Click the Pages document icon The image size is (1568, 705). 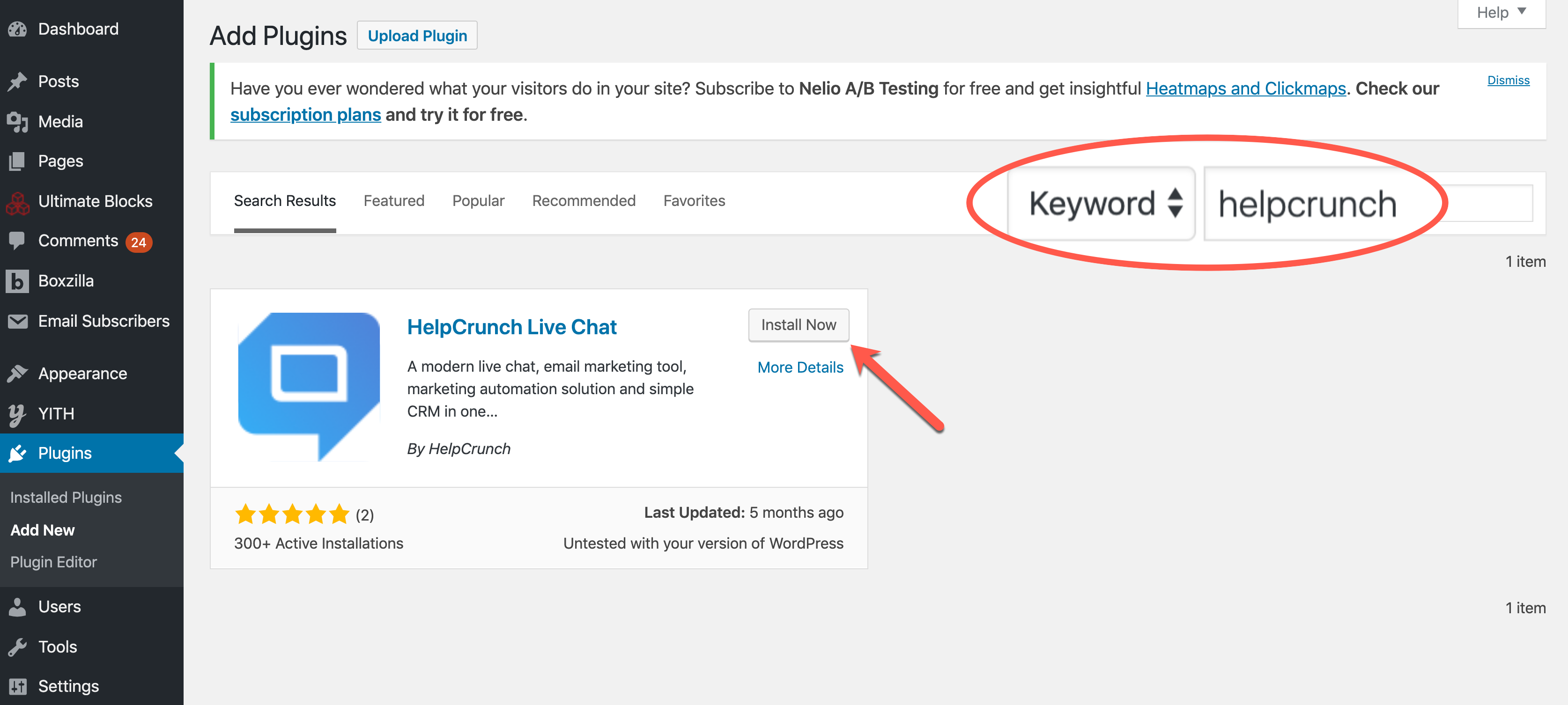[x=18, y=161]
